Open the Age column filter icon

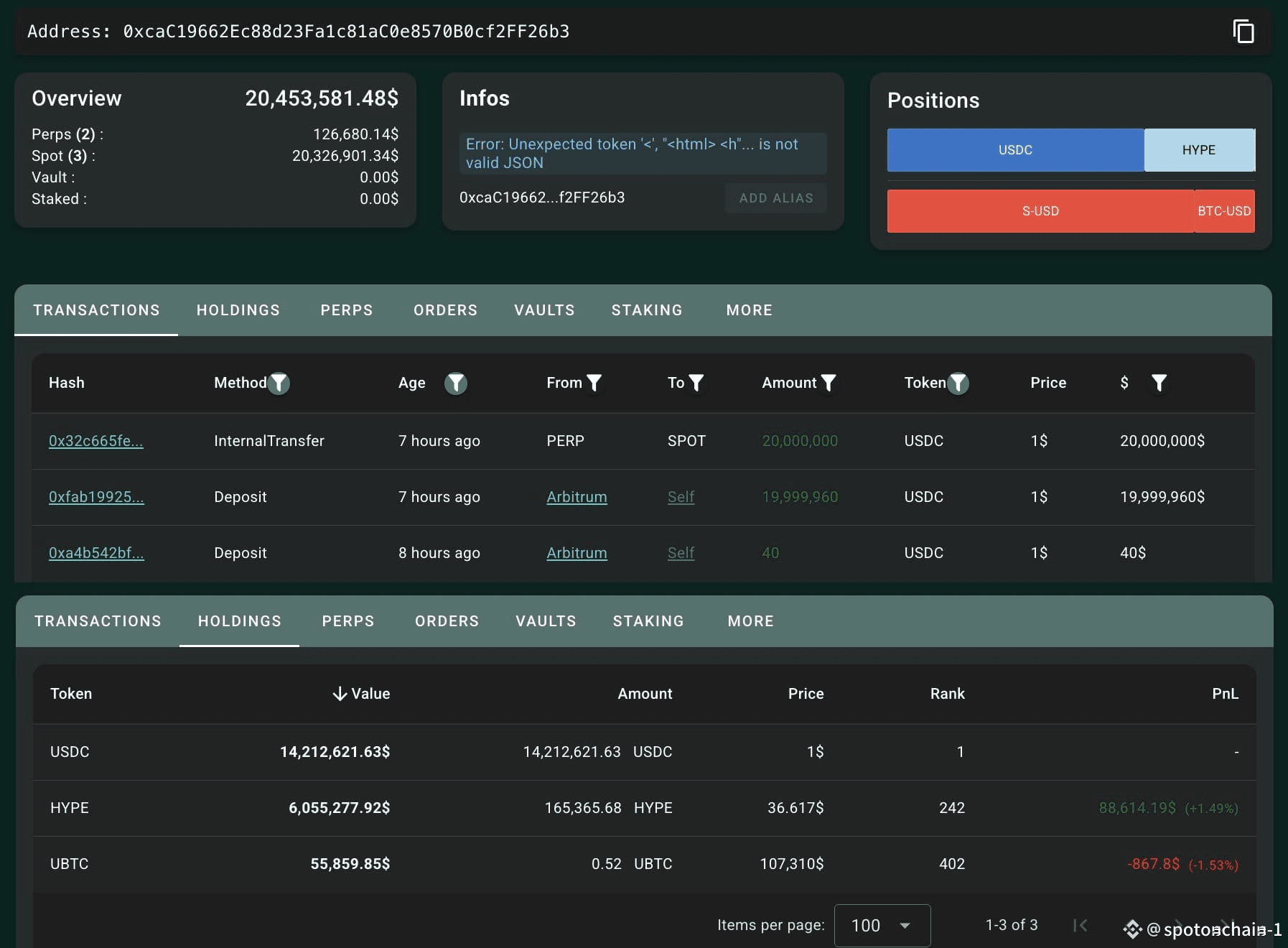click(456, 384)
